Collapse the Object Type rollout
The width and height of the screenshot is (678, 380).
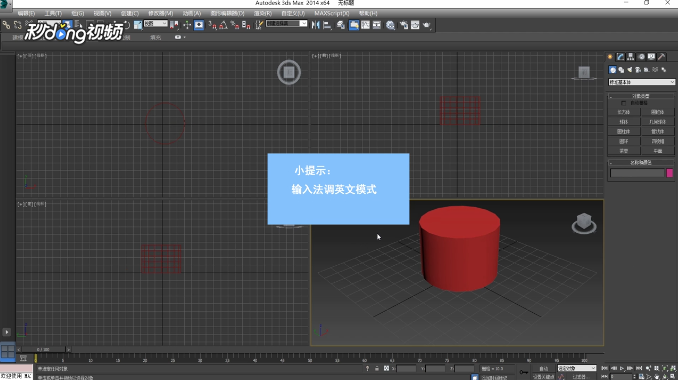click(641, 96)
